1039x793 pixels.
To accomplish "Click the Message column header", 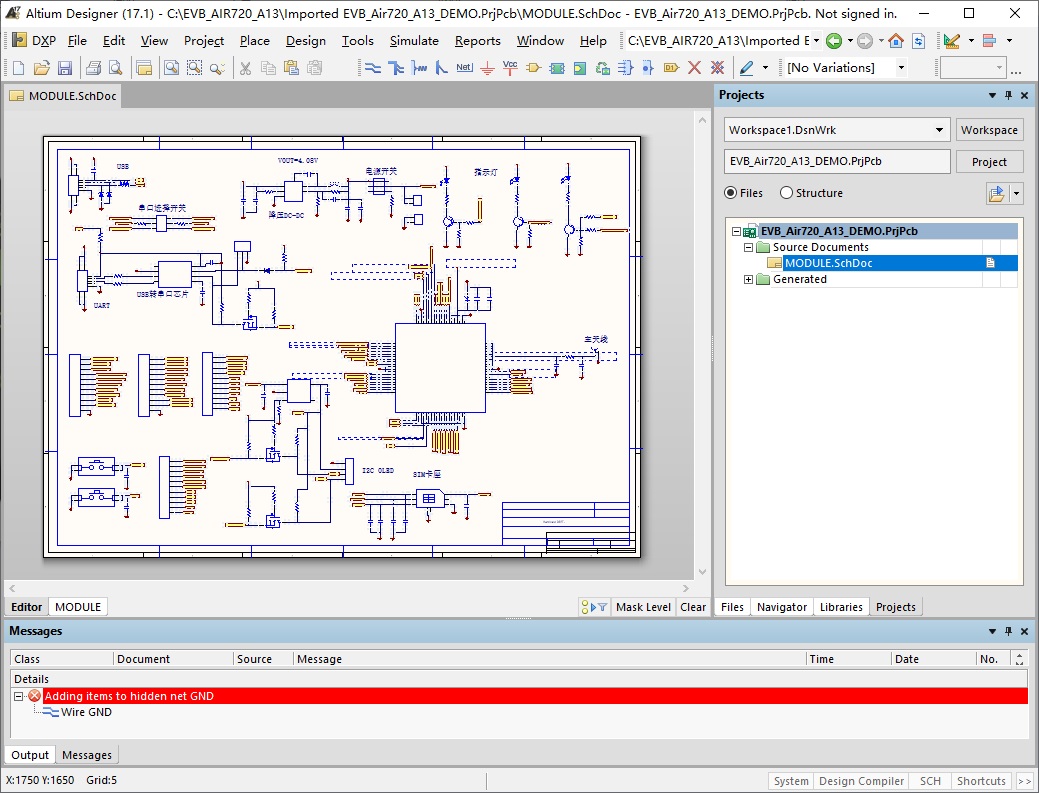I will tap(549, 659).
